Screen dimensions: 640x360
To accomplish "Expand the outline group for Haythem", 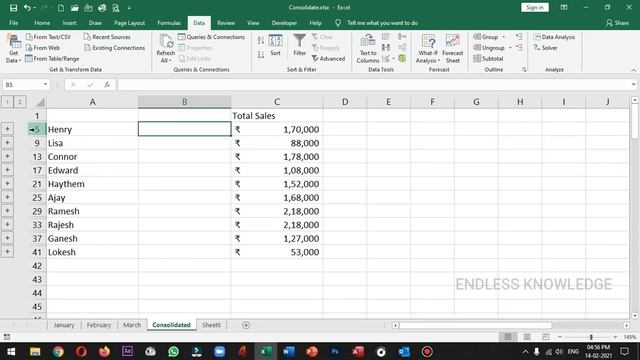I will pos(7,184).
